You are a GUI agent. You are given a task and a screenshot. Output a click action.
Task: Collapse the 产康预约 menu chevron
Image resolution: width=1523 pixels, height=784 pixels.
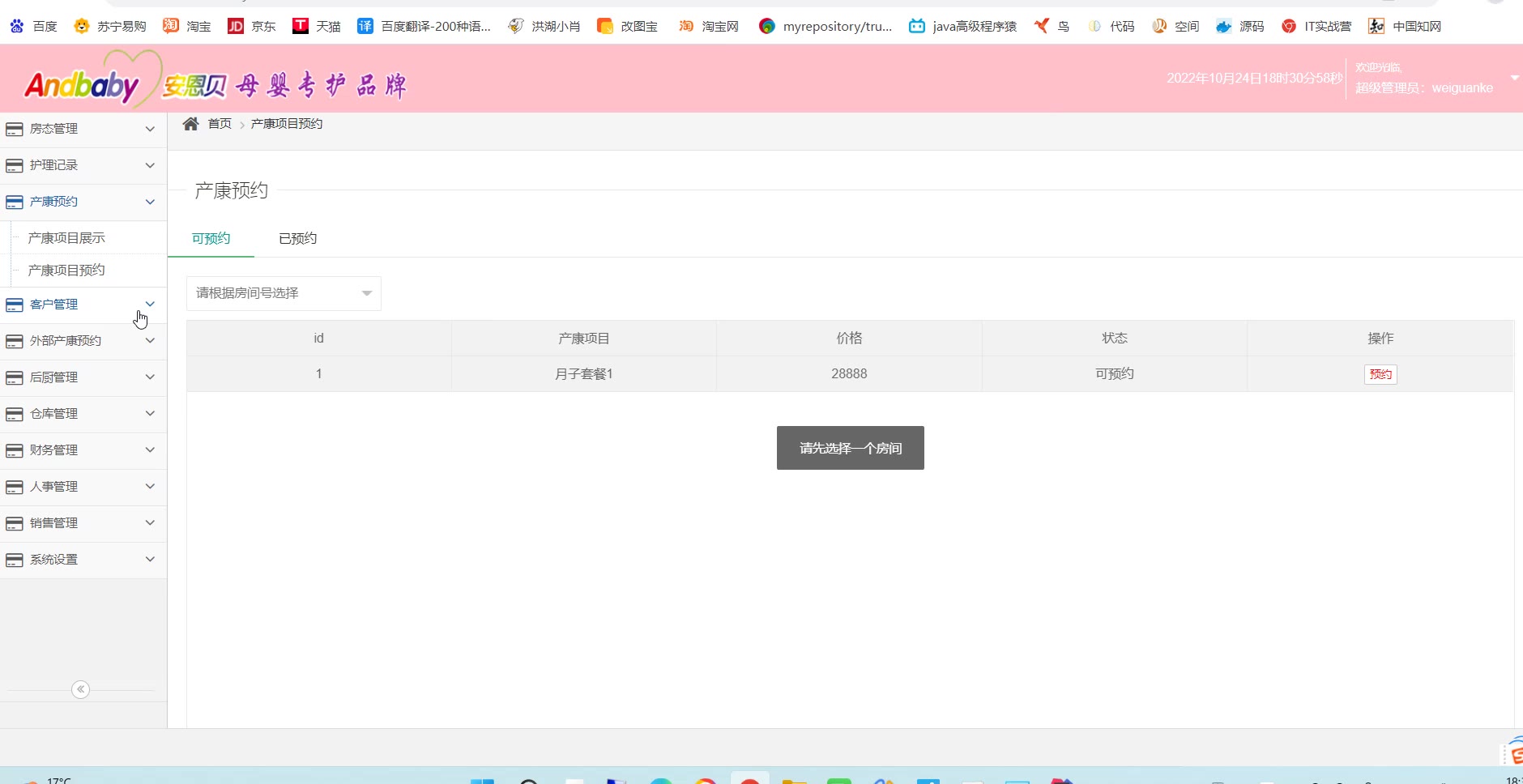coord(150,202)
